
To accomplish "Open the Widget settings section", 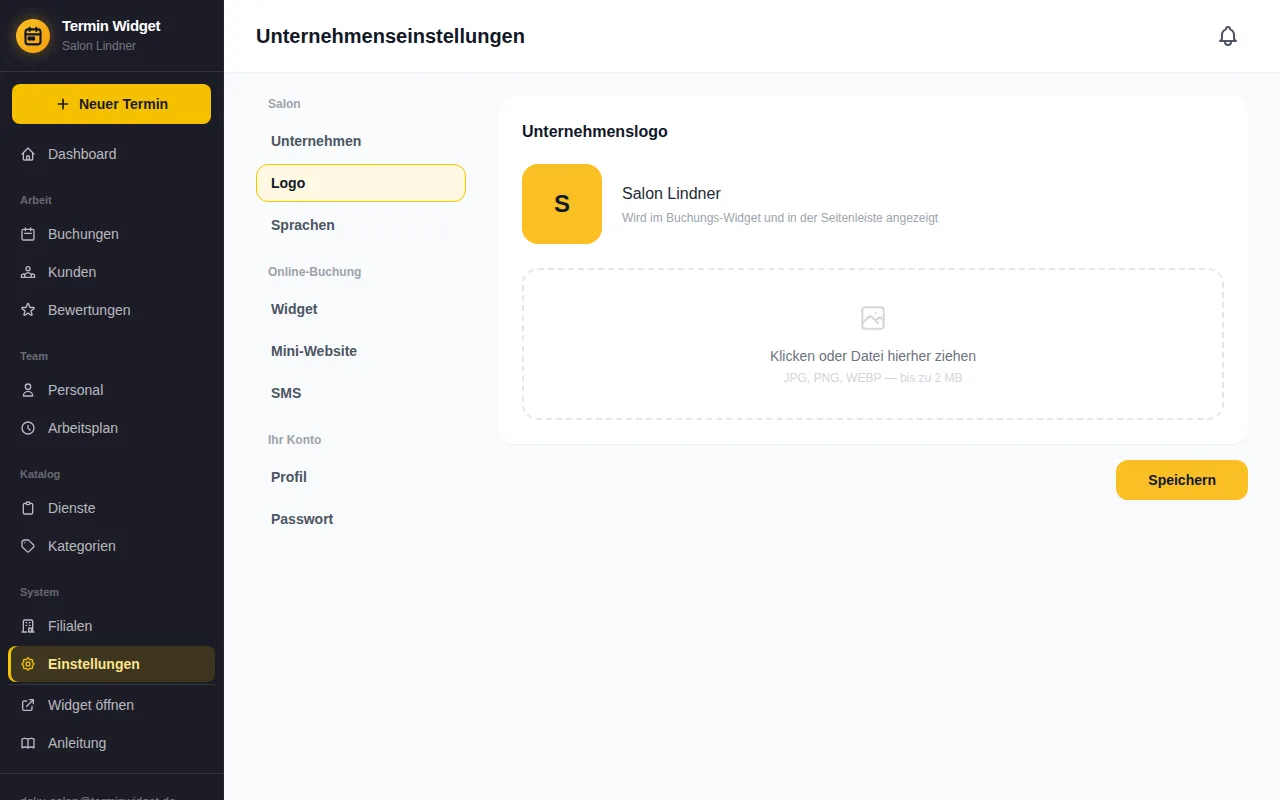I will [361, 309].
